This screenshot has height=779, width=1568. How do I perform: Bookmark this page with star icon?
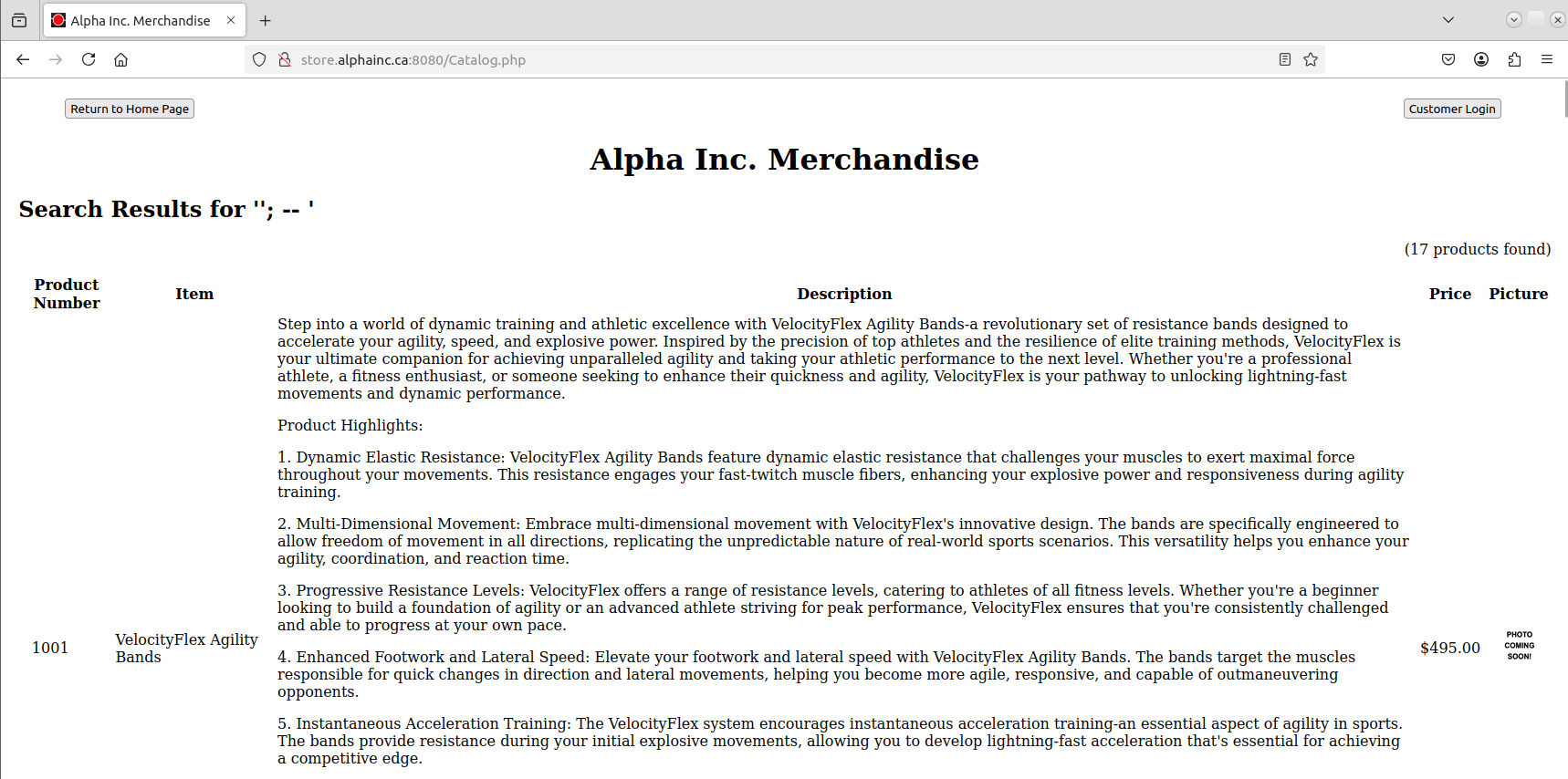[1311, 59]
